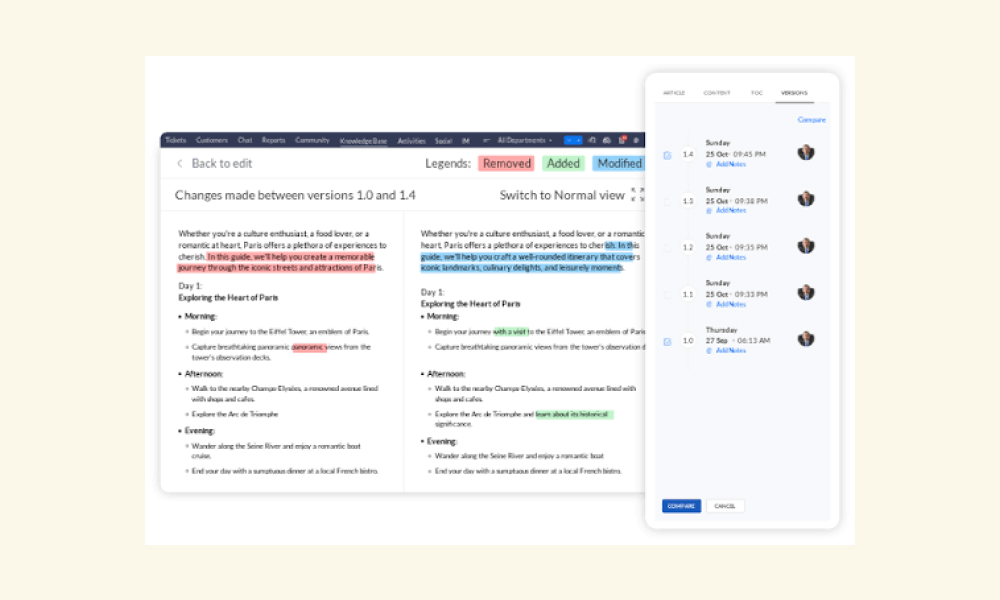This screenshot has height=600, width=1000.
Task: Click the heading 'Changes made between versions 1.0 and 1.4'
Action: click(x=295, y=195)
